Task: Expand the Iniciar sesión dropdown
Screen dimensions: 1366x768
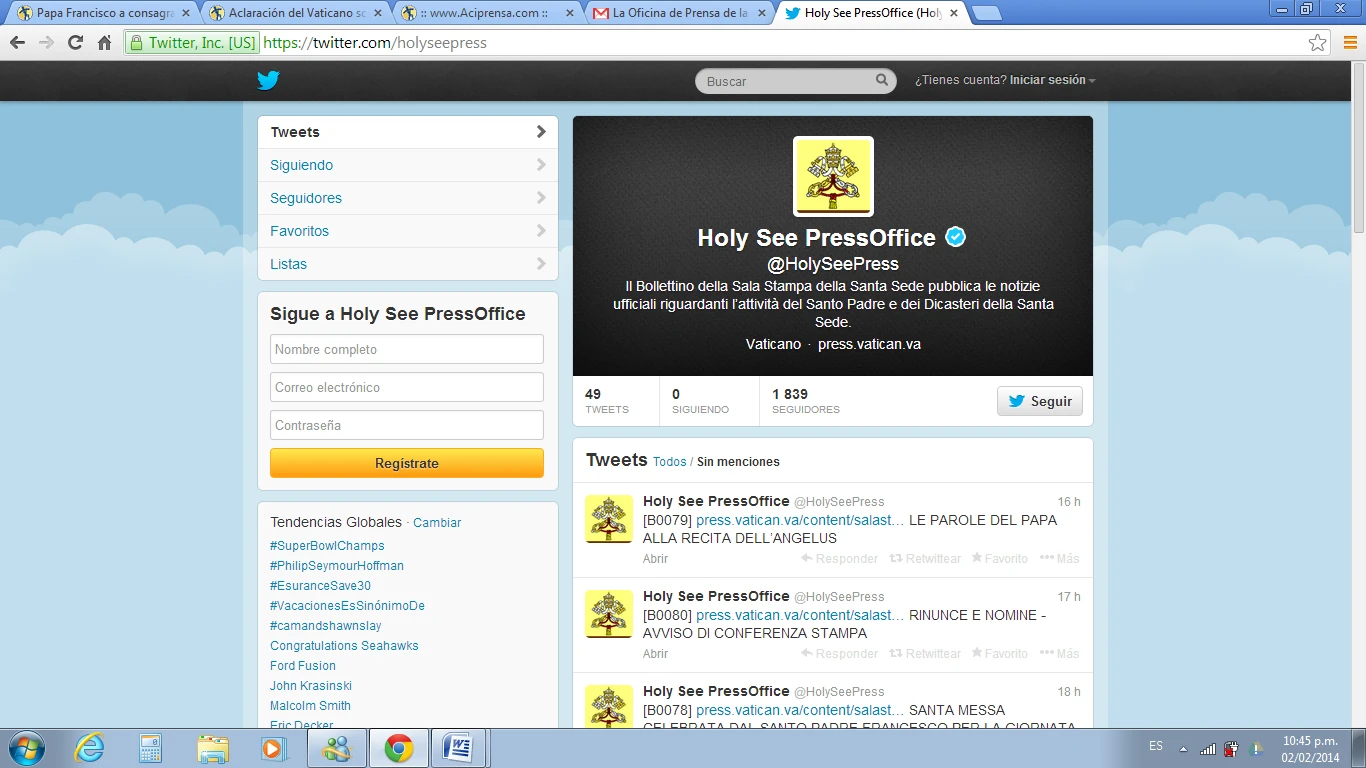Action: point(1053,80)
